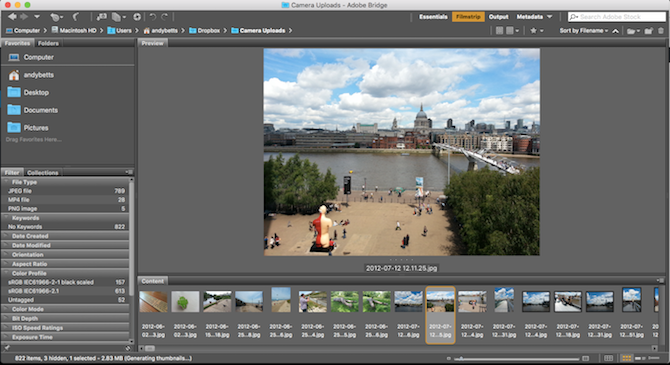Switch to the Essentials workspace

(433, 17)
